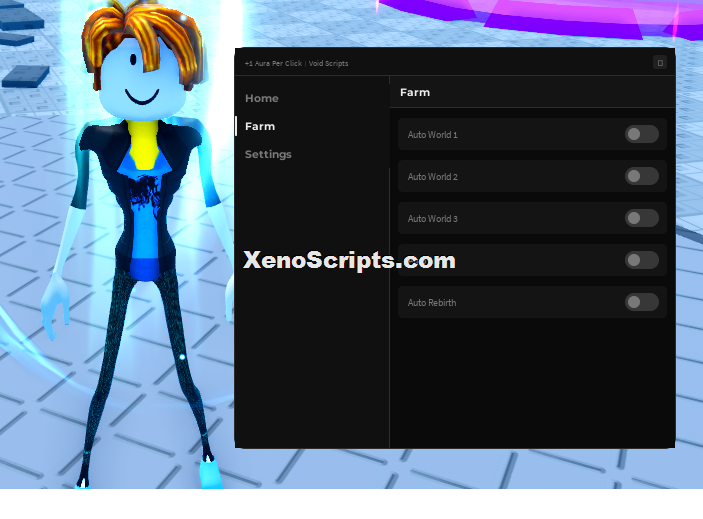Toggle the Auto World 3 switch
Image resolution: width=703 pixels, height=519 pixels.
click(642, 218)
